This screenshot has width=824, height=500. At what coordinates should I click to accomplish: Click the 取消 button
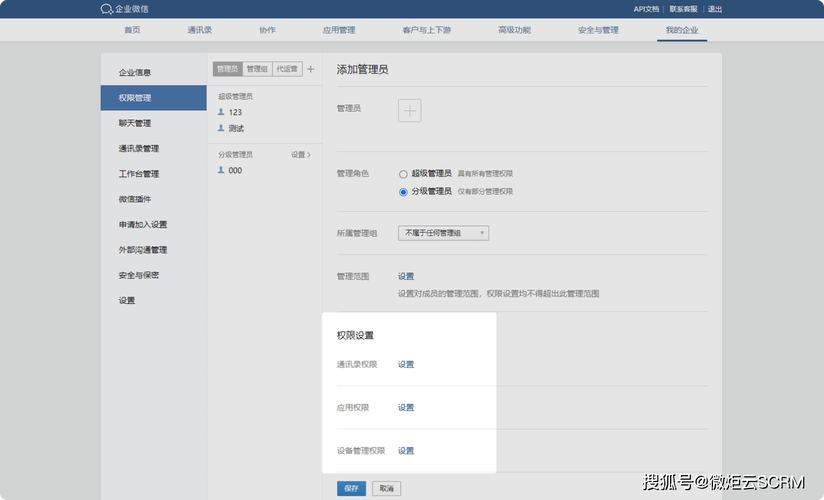385,488
